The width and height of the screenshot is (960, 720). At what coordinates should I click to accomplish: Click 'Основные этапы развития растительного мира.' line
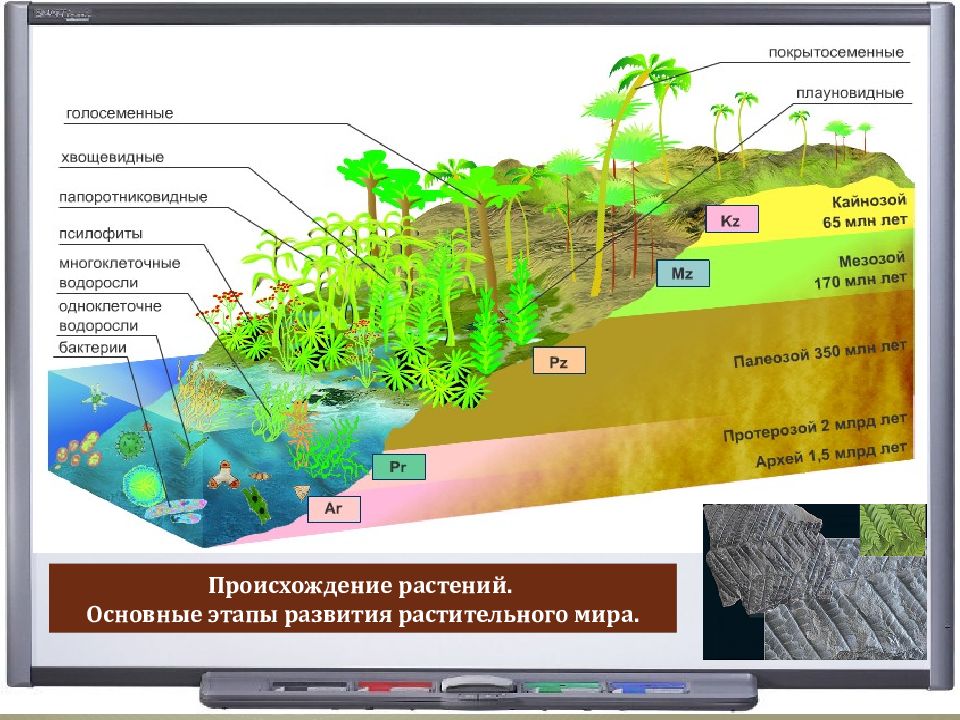pos(362,614)
